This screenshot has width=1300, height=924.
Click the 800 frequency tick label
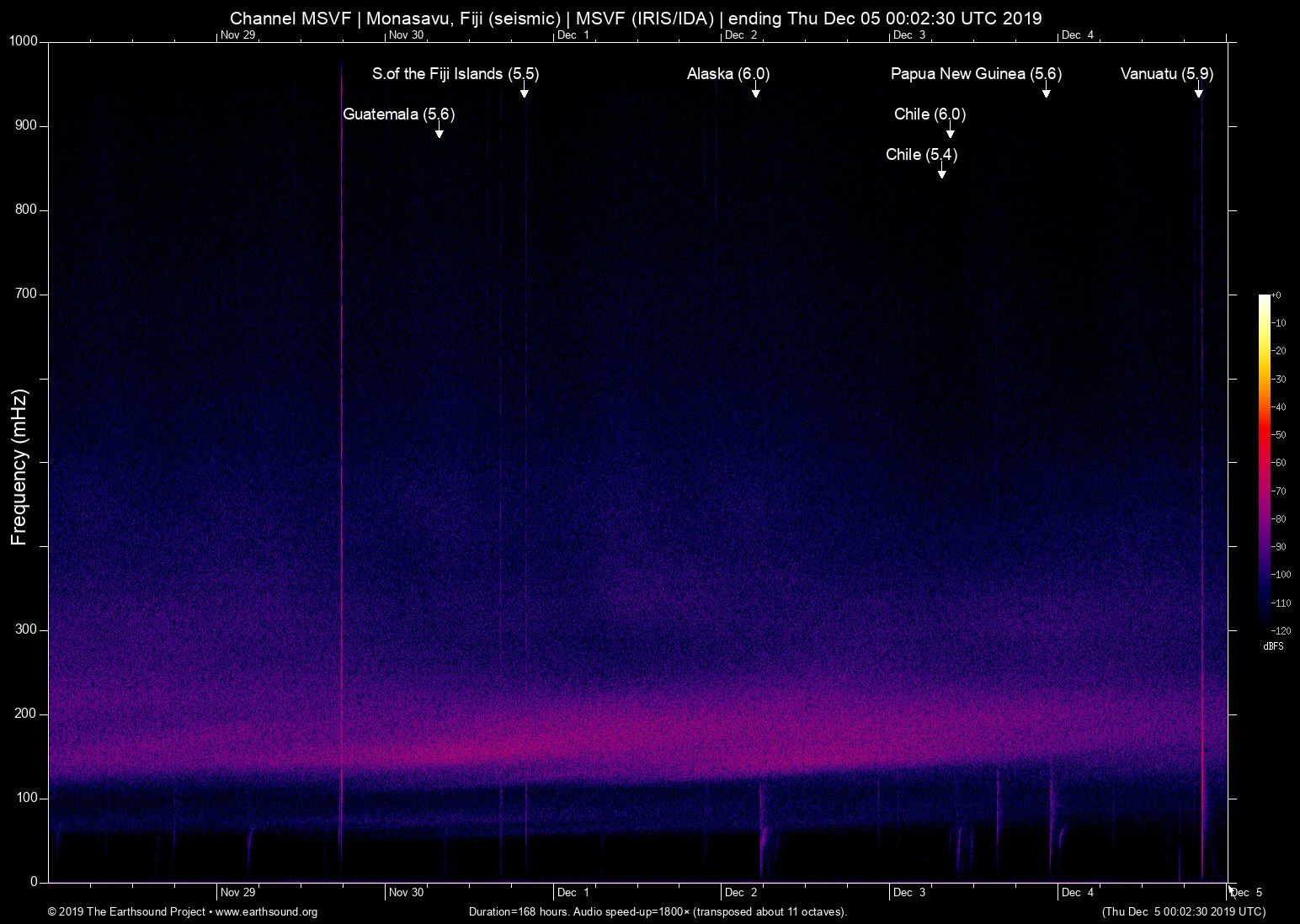[x=27, y=210]
